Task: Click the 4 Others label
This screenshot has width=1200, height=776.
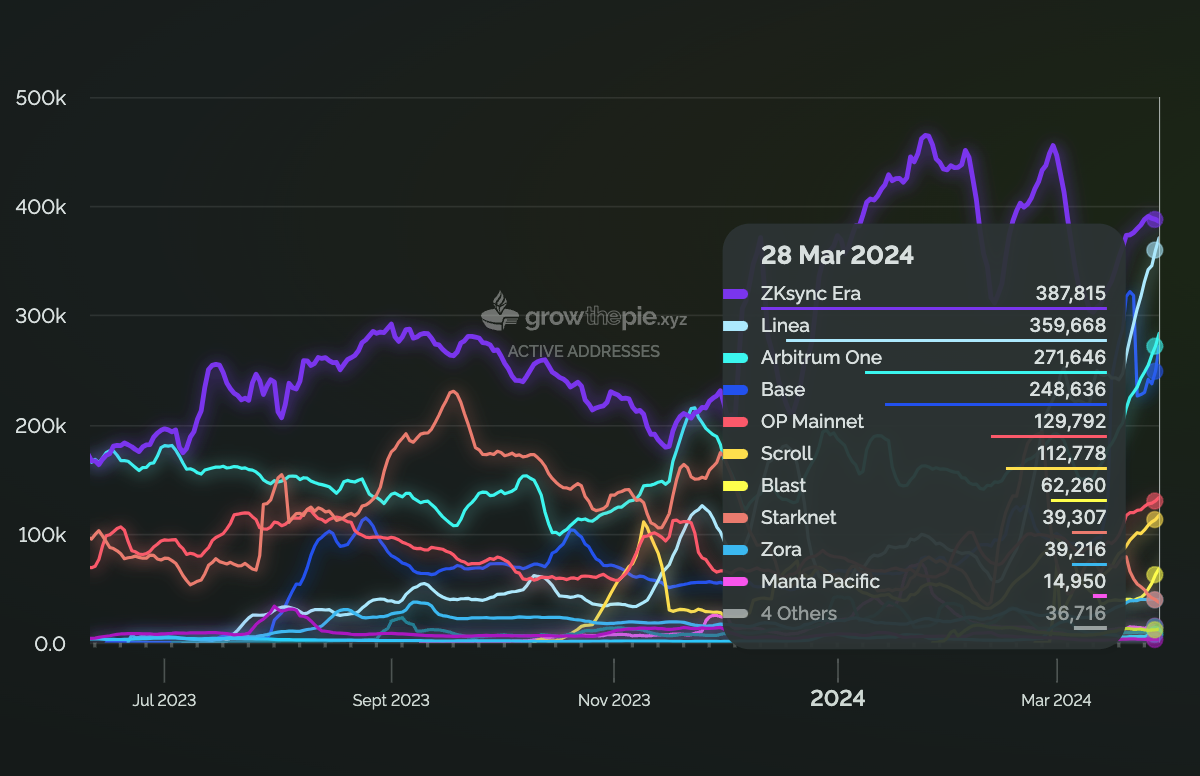Action: coord(799,614)
